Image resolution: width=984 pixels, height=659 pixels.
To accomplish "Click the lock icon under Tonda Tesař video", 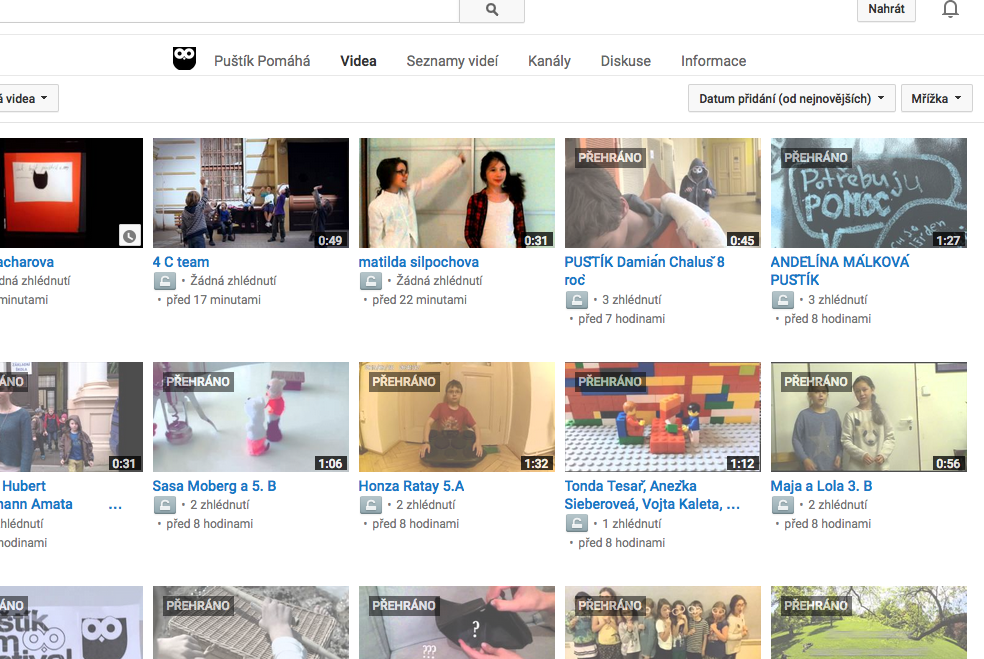I will pos(576,523).
